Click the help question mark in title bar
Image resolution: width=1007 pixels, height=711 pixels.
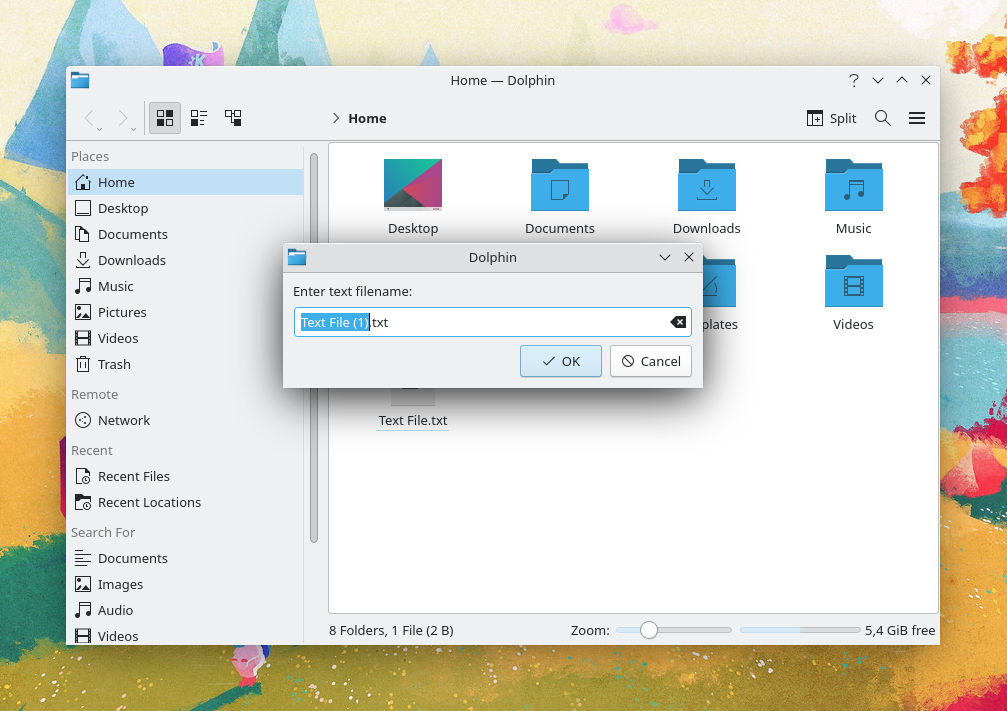point(854,80)
